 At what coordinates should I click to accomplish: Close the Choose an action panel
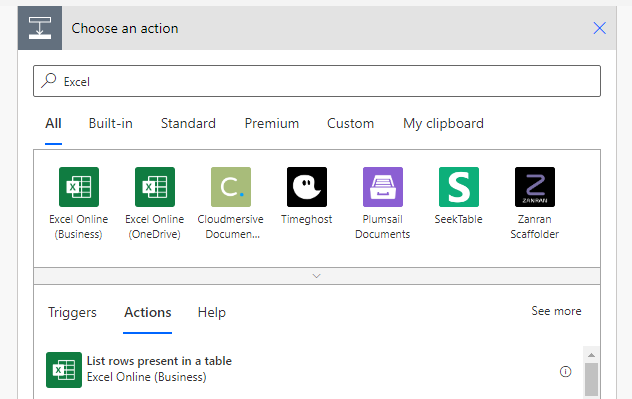[599, 28]
